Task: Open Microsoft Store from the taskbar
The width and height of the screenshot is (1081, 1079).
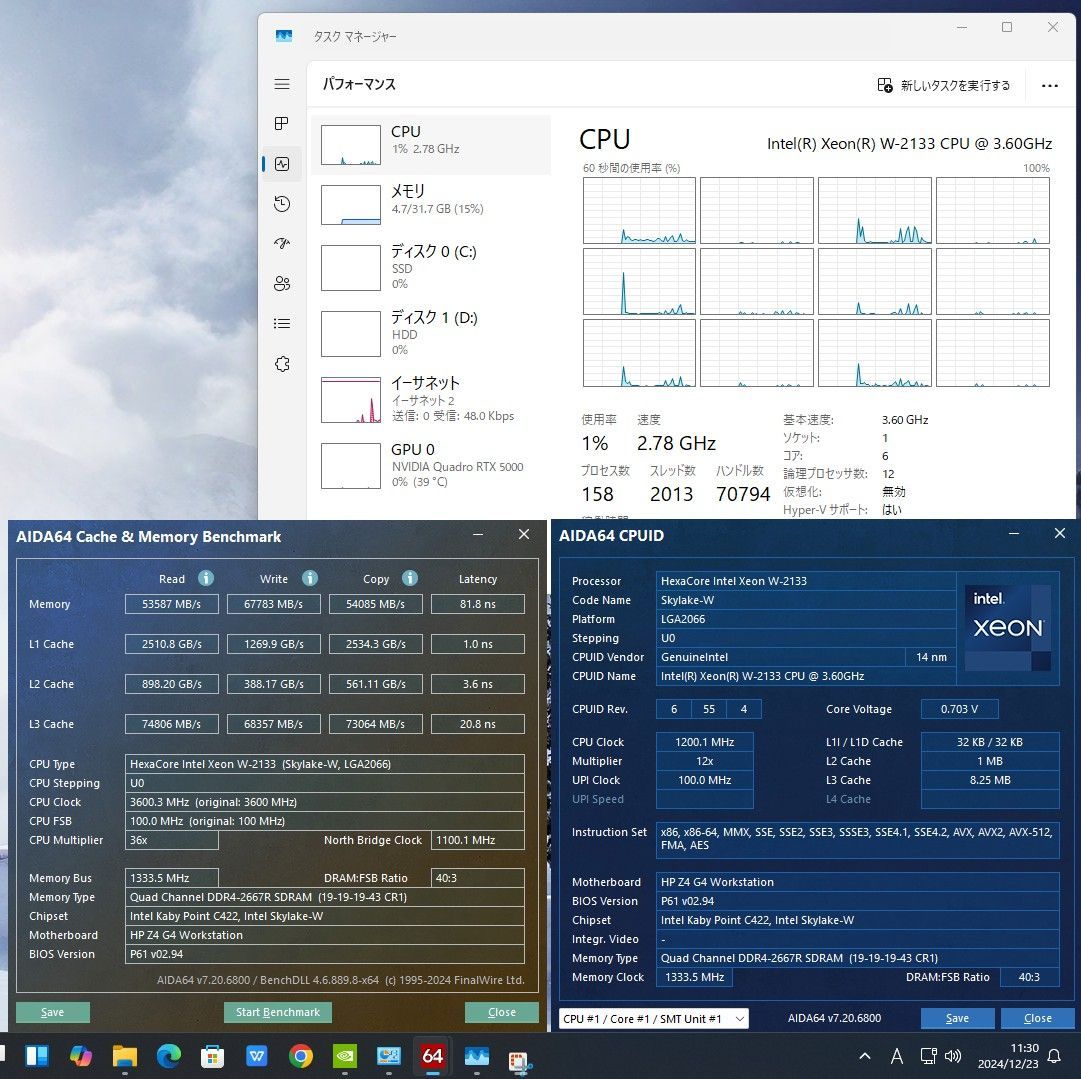Action: point(212,1056)
